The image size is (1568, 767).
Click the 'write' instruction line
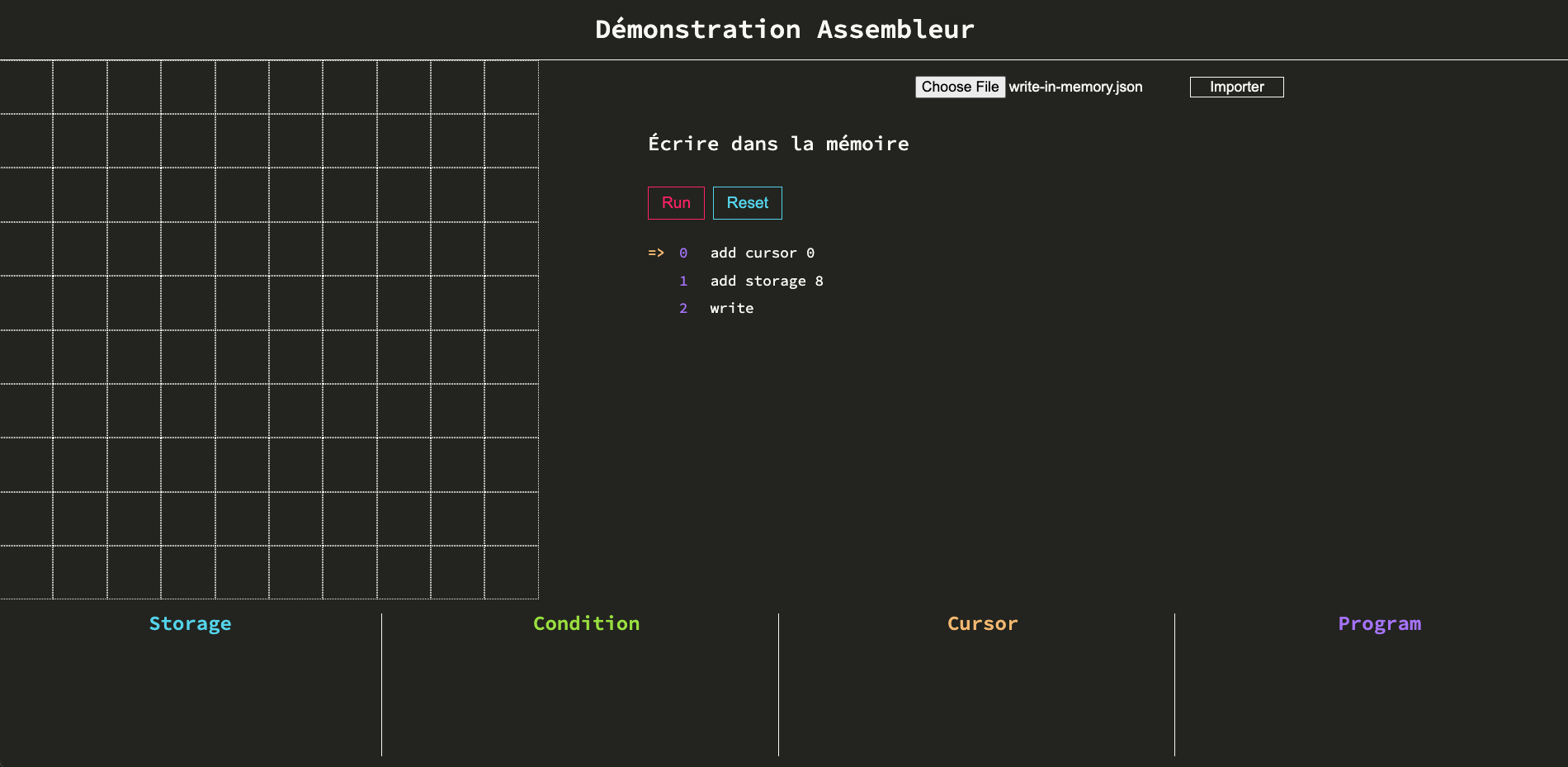tap(731, 308)
